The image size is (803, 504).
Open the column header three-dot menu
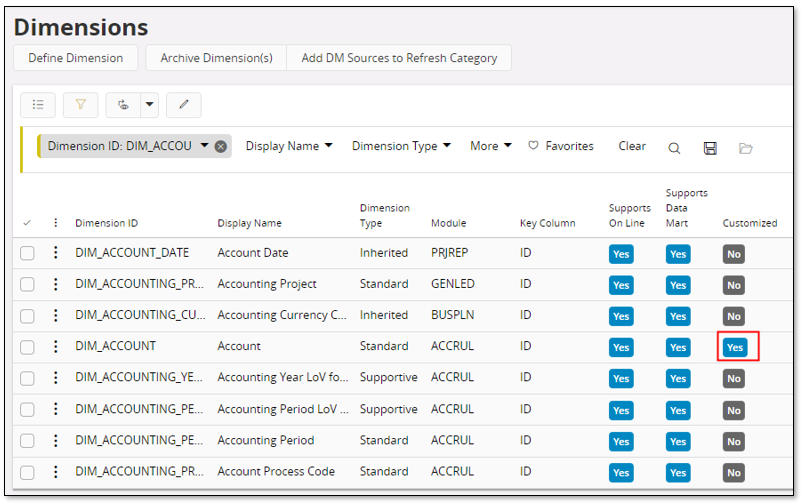tap(55, 223)
